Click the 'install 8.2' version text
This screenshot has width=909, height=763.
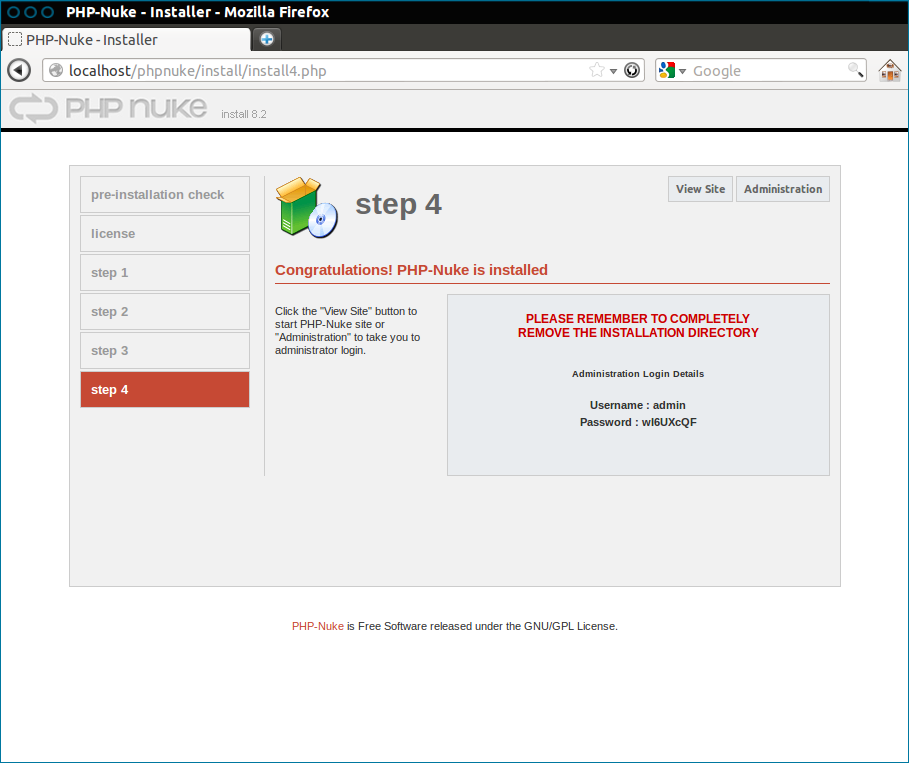click(x=243, y=114)
